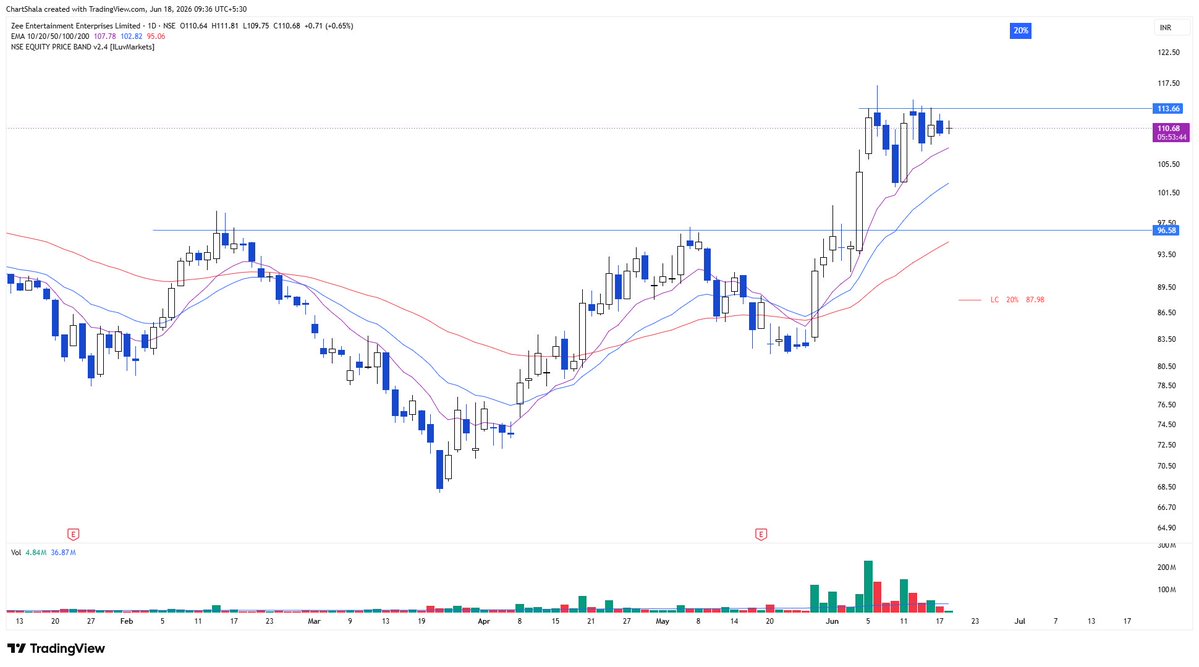Click the May label on time axis
The width and height of the screenshot is (1199, 667).
point(662,621)
